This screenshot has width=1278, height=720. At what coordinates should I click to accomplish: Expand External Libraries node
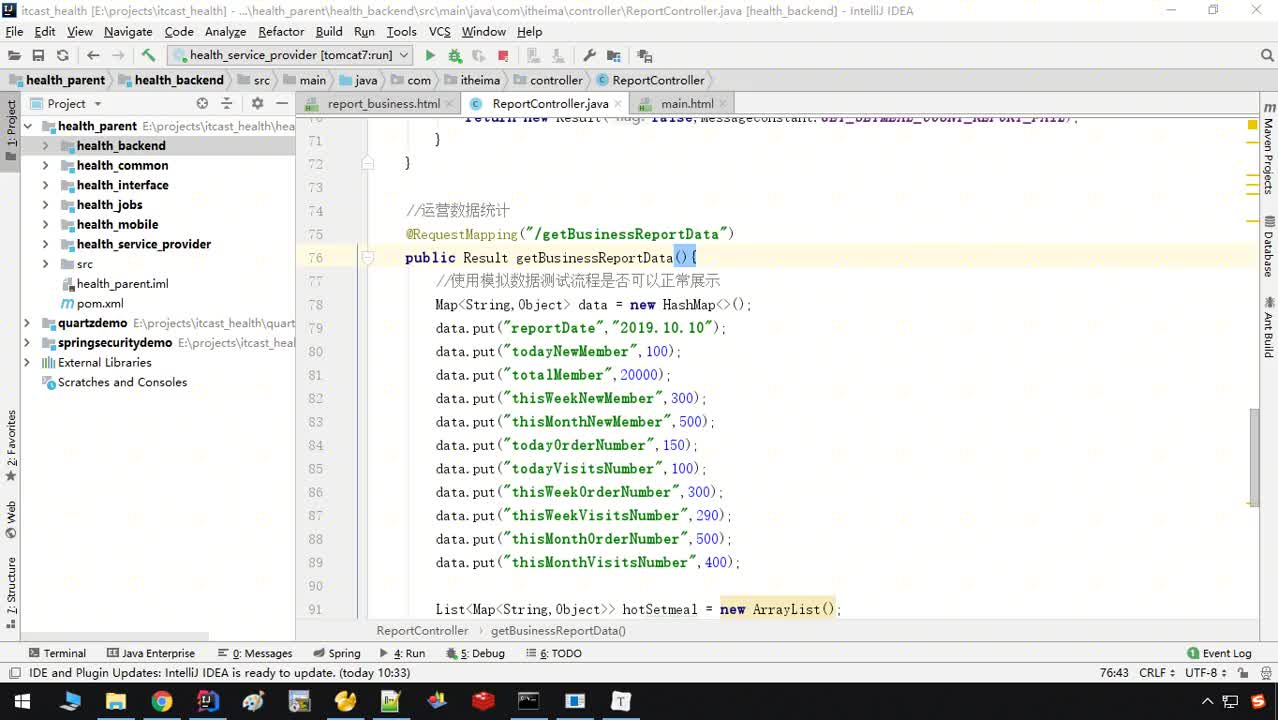(27, 362)
